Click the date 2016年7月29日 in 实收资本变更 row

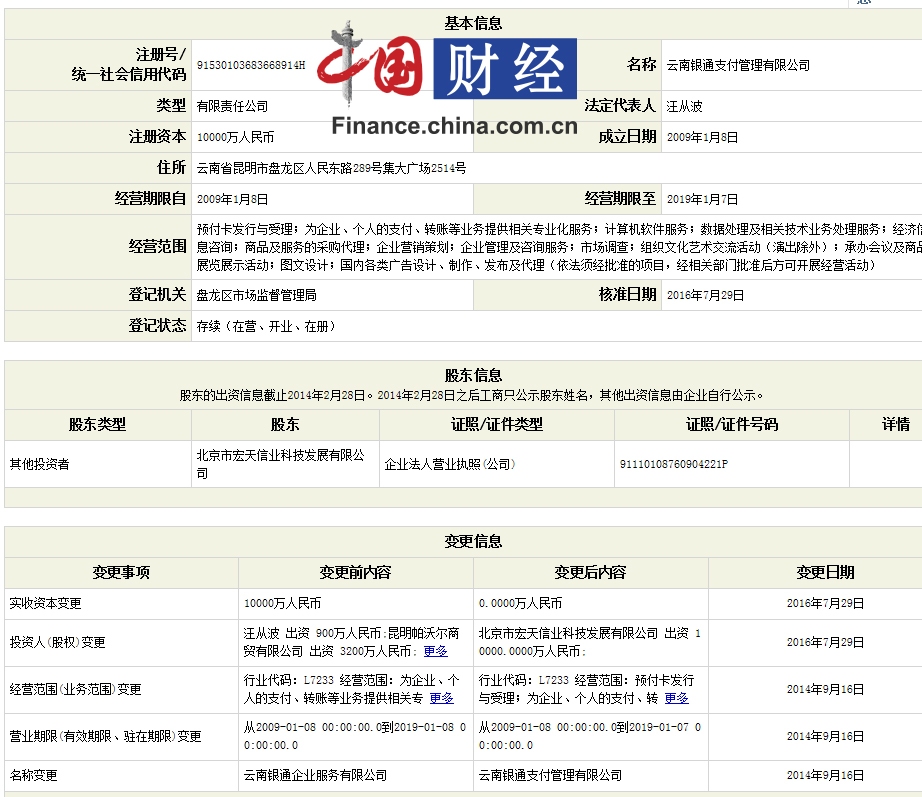[x=826, y=603]
